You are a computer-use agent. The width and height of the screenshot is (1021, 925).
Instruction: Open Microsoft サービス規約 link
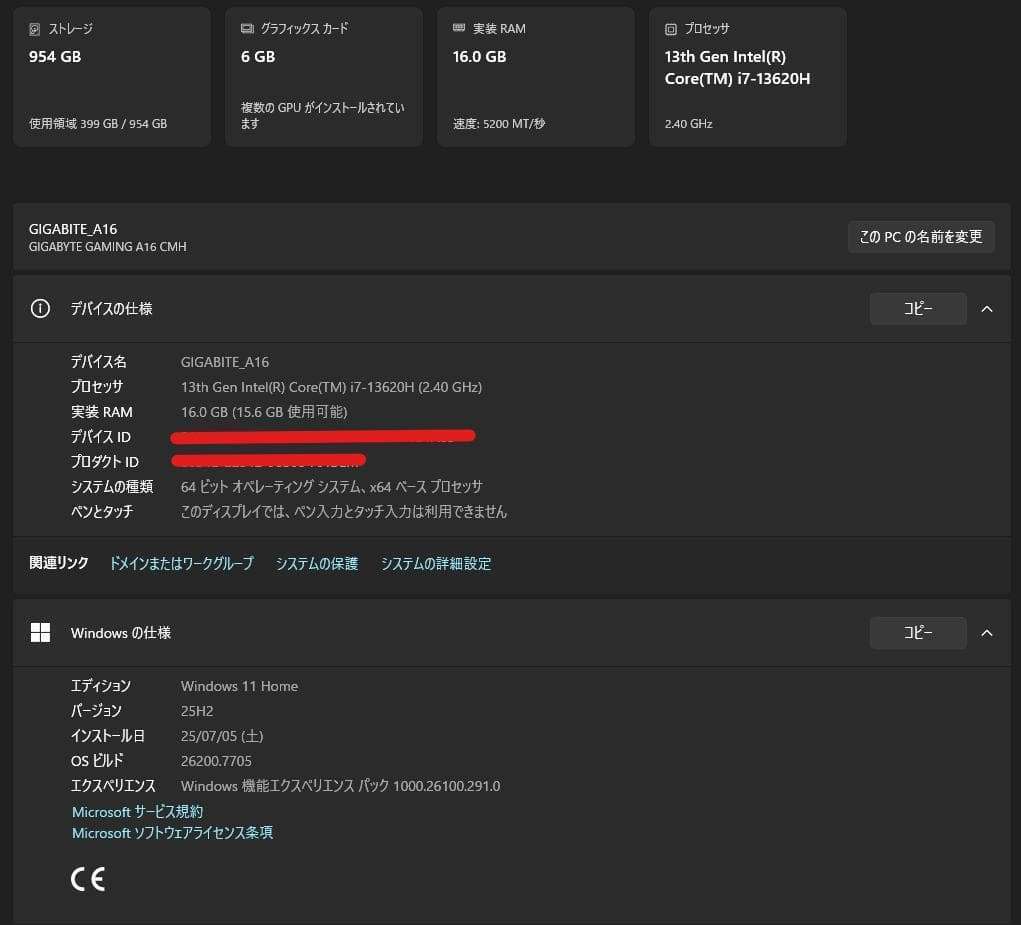coord(137,812)
